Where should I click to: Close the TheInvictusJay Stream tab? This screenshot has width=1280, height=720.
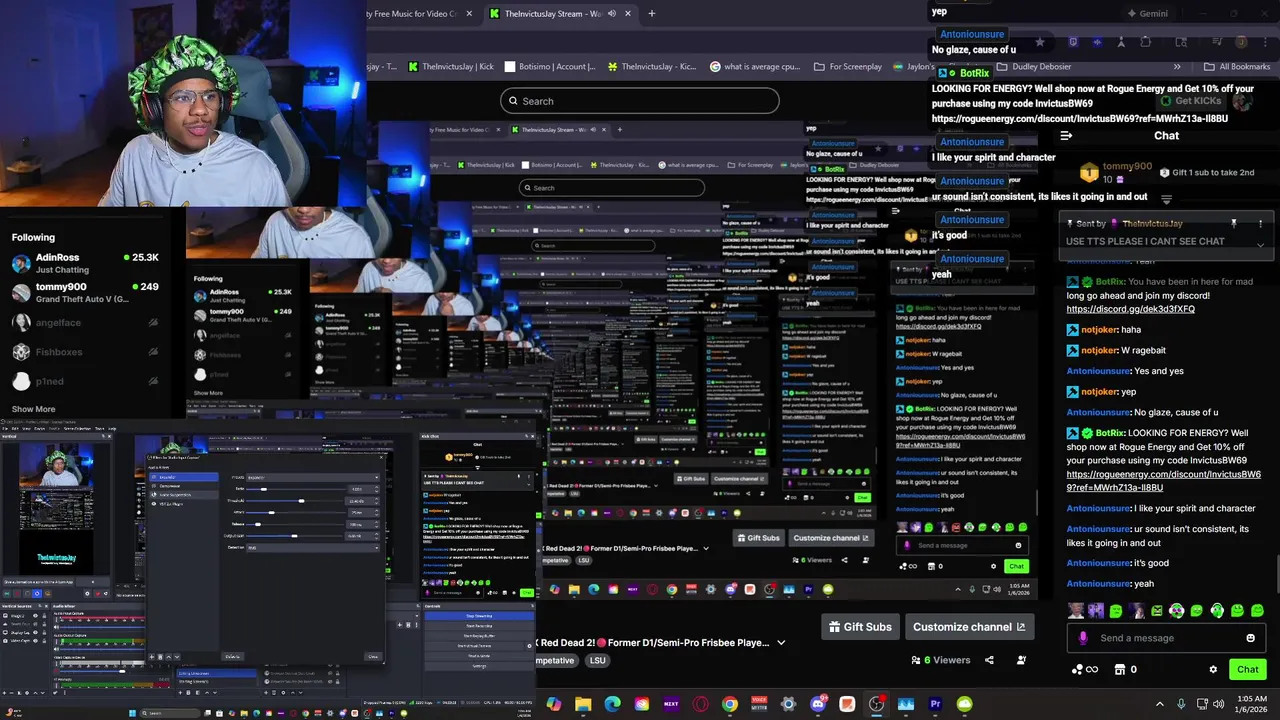tap(628, 14)
